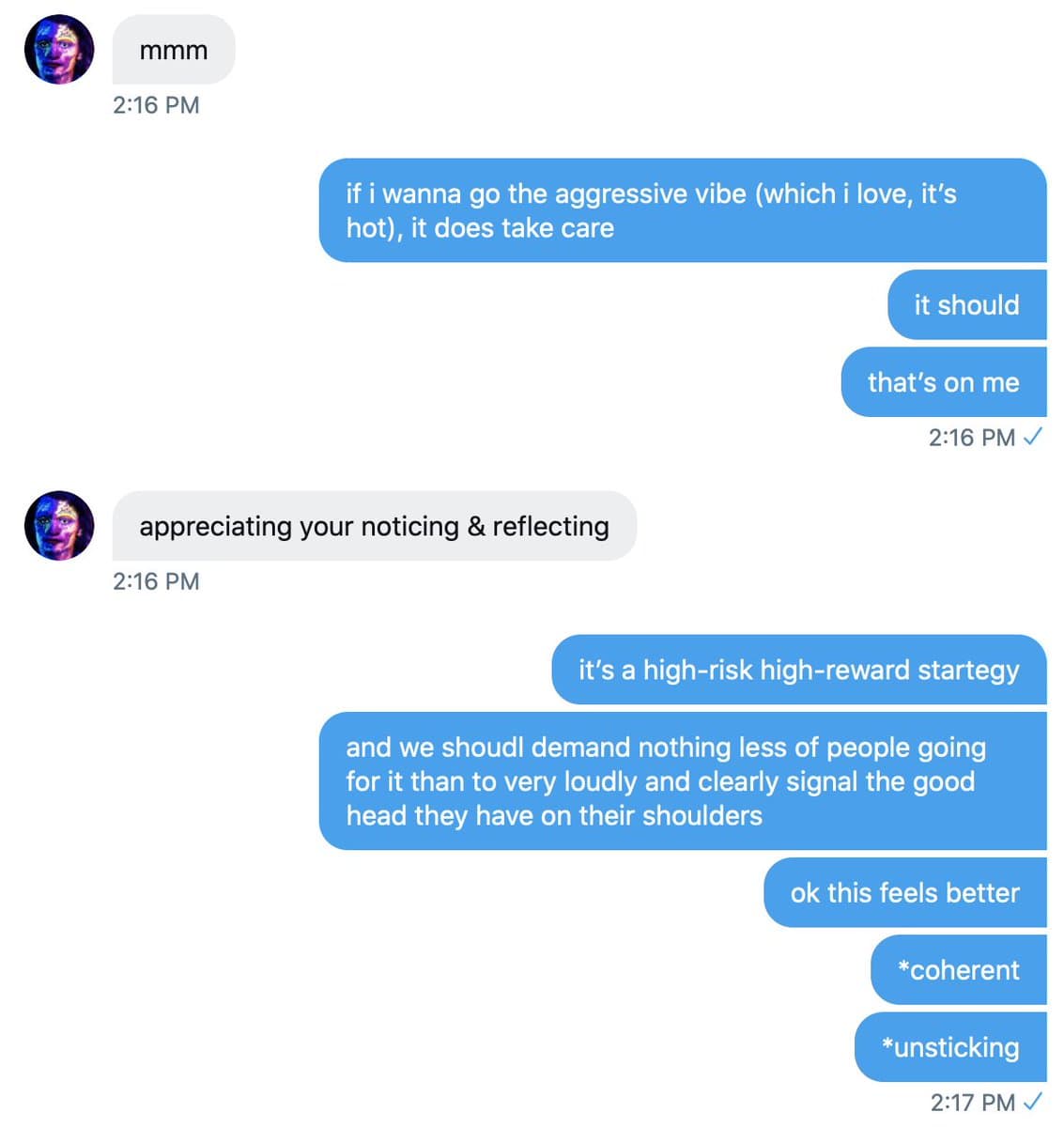Screen dimensions: 1064x1127
Task: Click the "that's on me" message bubble
Action: pyautogui.click(x=943, y=382)
